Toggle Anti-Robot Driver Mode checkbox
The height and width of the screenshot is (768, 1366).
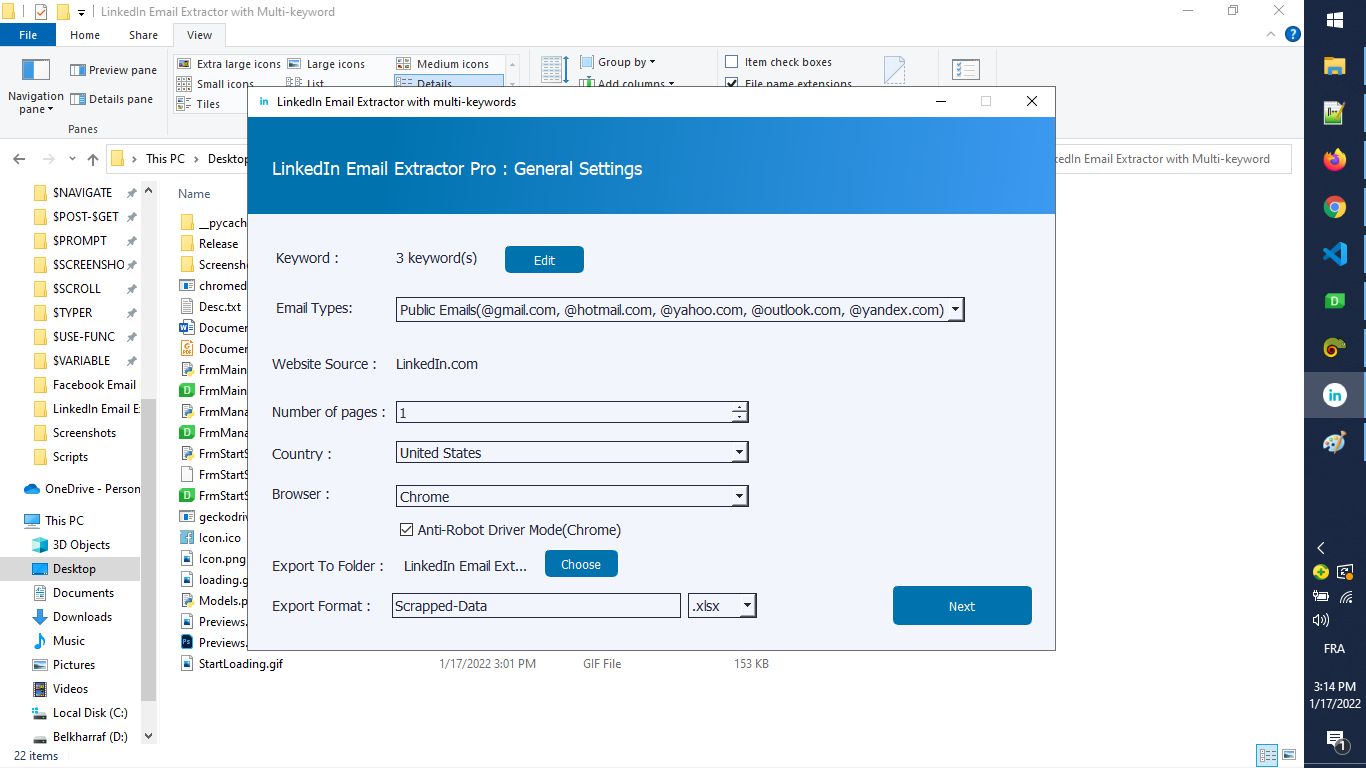click(406, 530)
